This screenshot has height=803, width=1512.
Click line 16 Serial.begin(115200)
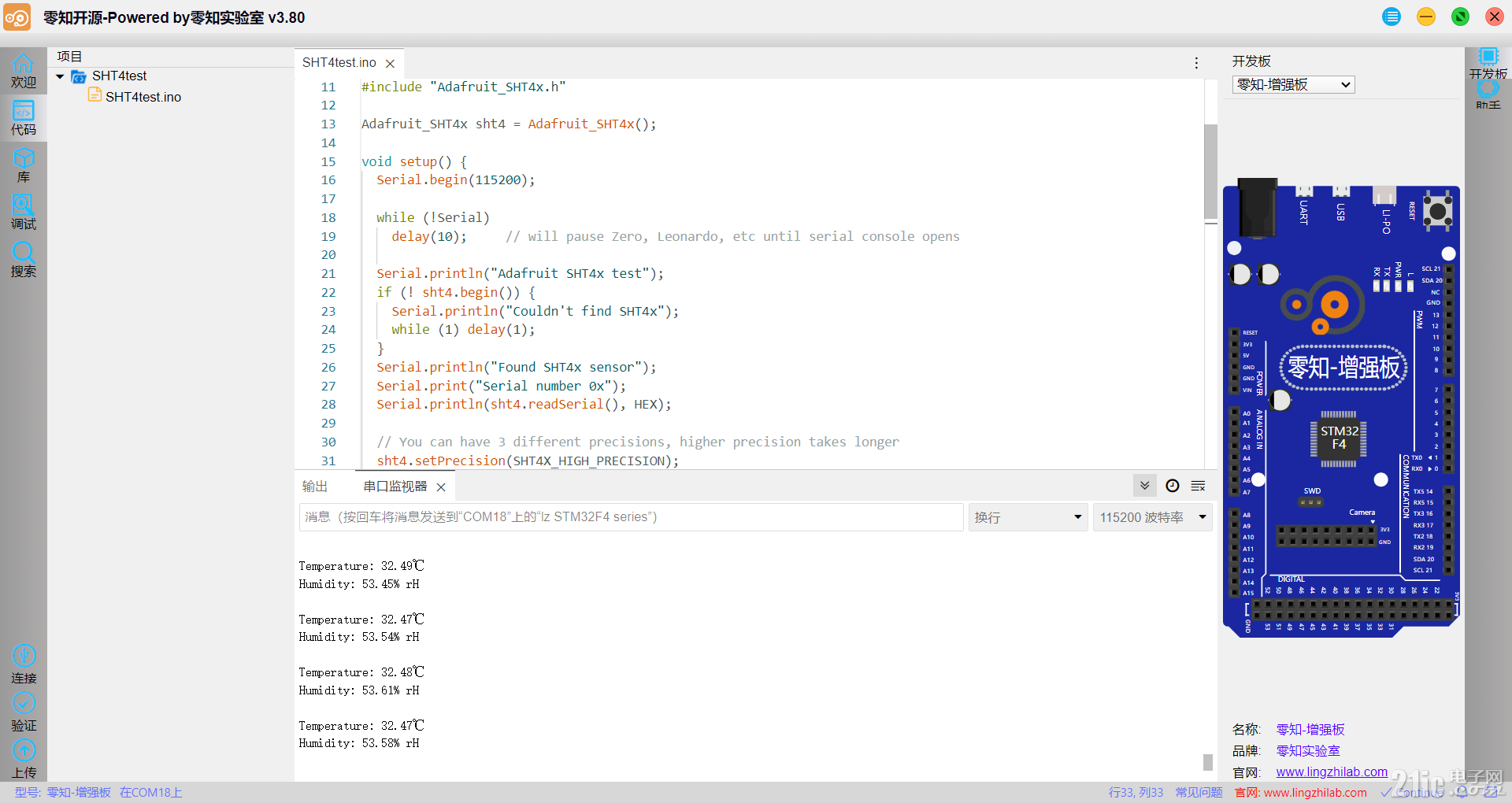pos(455,180)
